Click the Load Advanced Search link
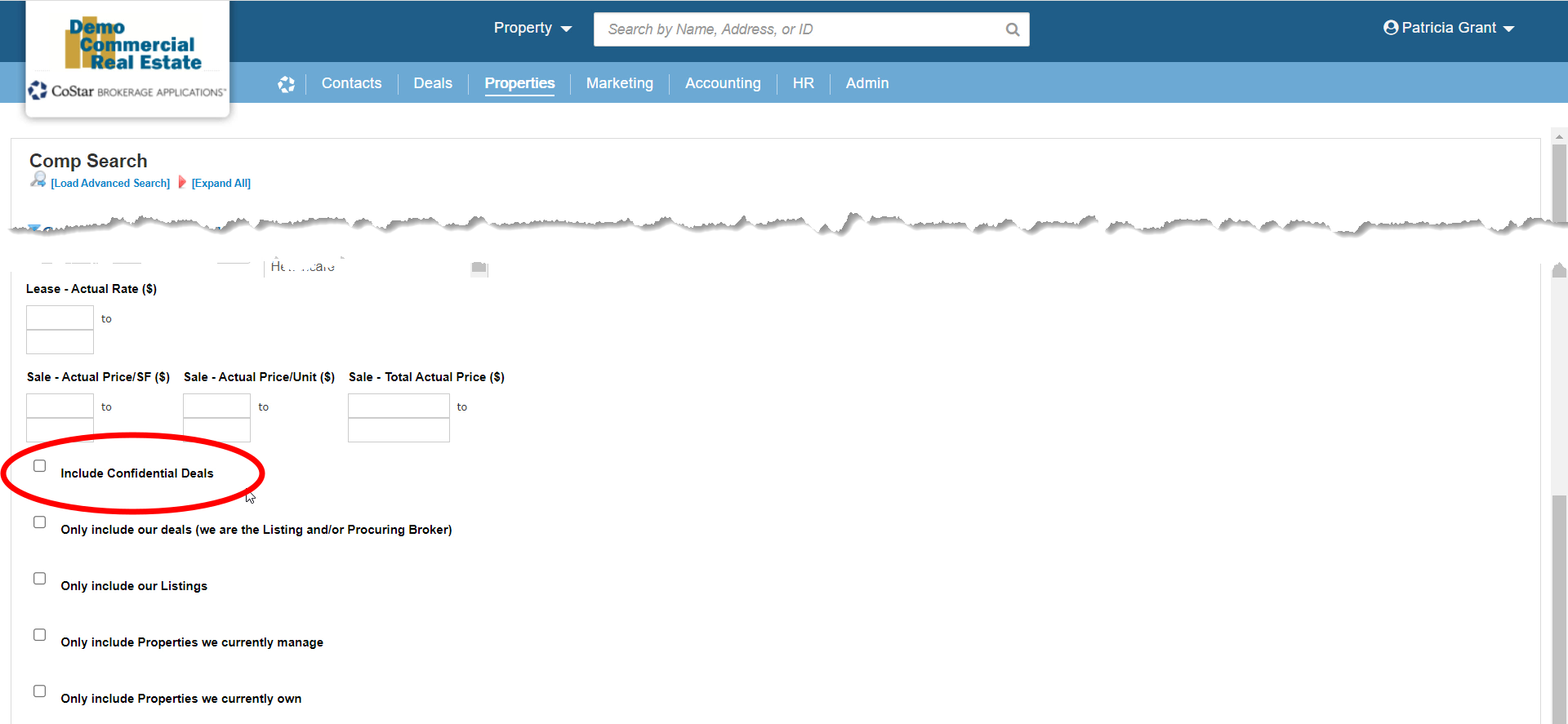This screenshot has height=724, width=1568. 110,184
